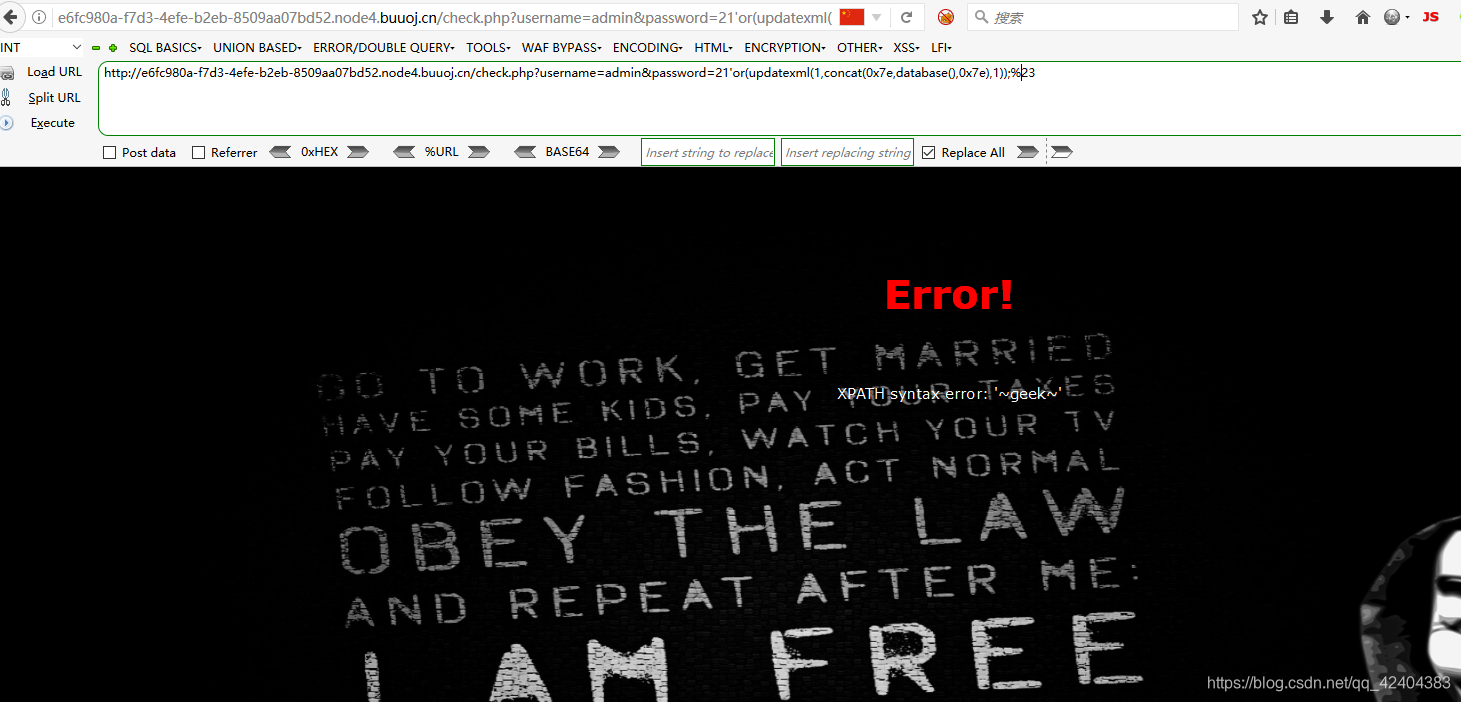1461x702 pixels.
Task: Open the INT type dropdown
Action: coord(42,47)
